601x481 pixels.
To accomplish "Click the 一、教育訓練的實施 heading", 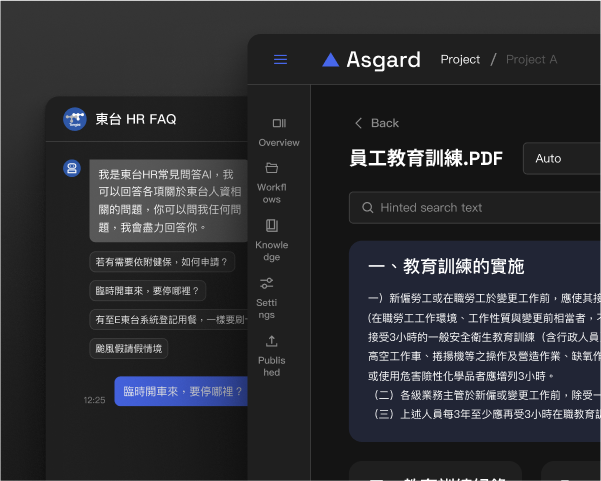I will 446,266.
